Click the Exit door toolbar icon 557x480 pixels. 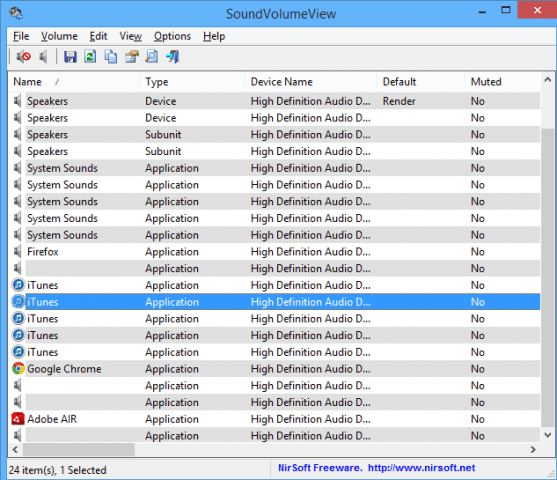click(173, 56)
